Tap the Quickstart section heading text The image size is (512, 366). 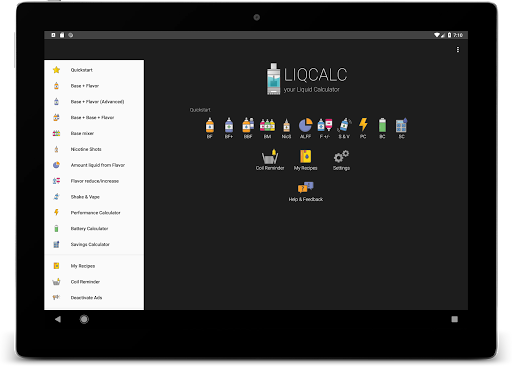click(x=200, y=110)
